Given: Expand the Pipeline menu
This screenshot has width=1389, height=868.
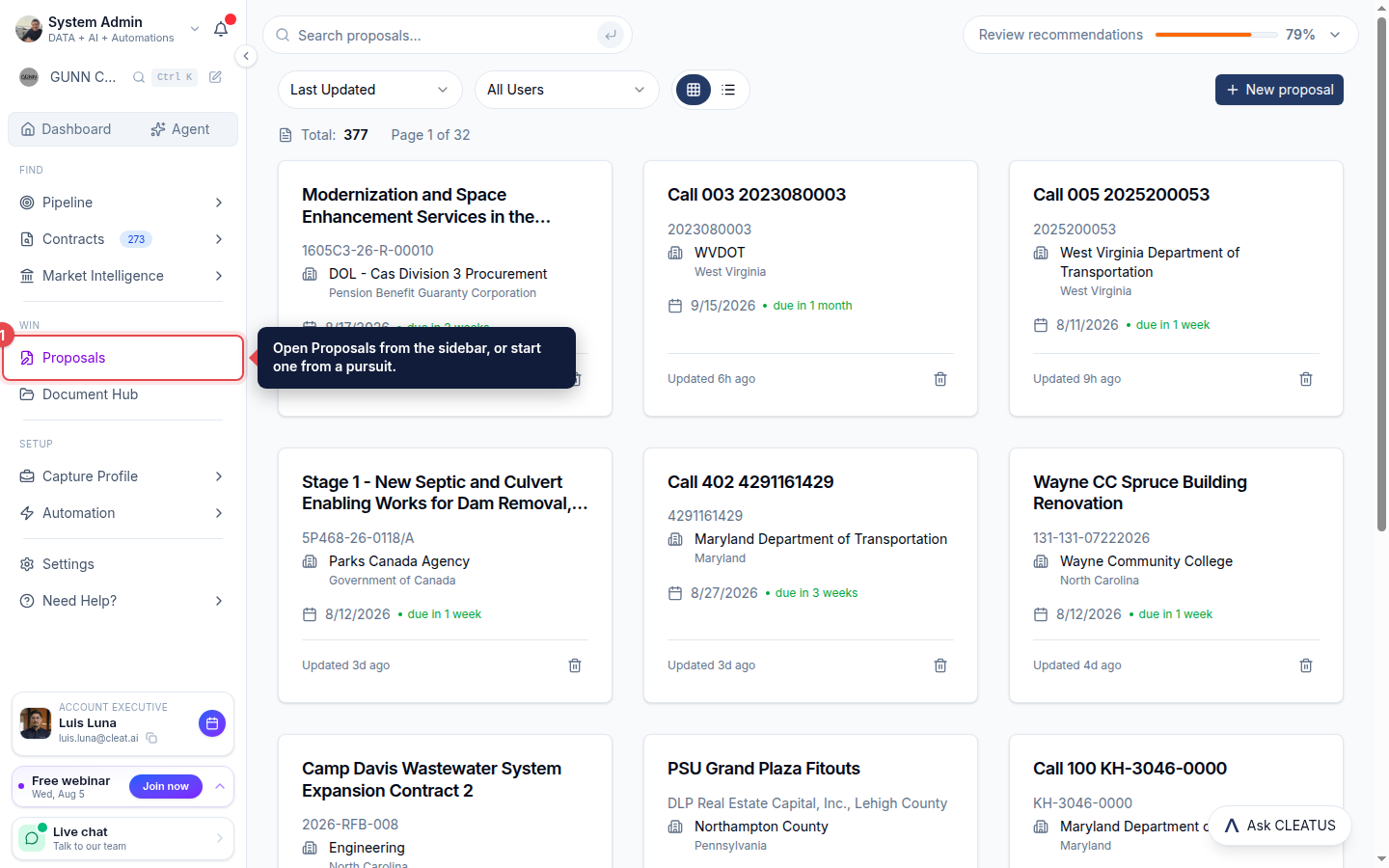Looking at the screenshot, I should [219, 203].
